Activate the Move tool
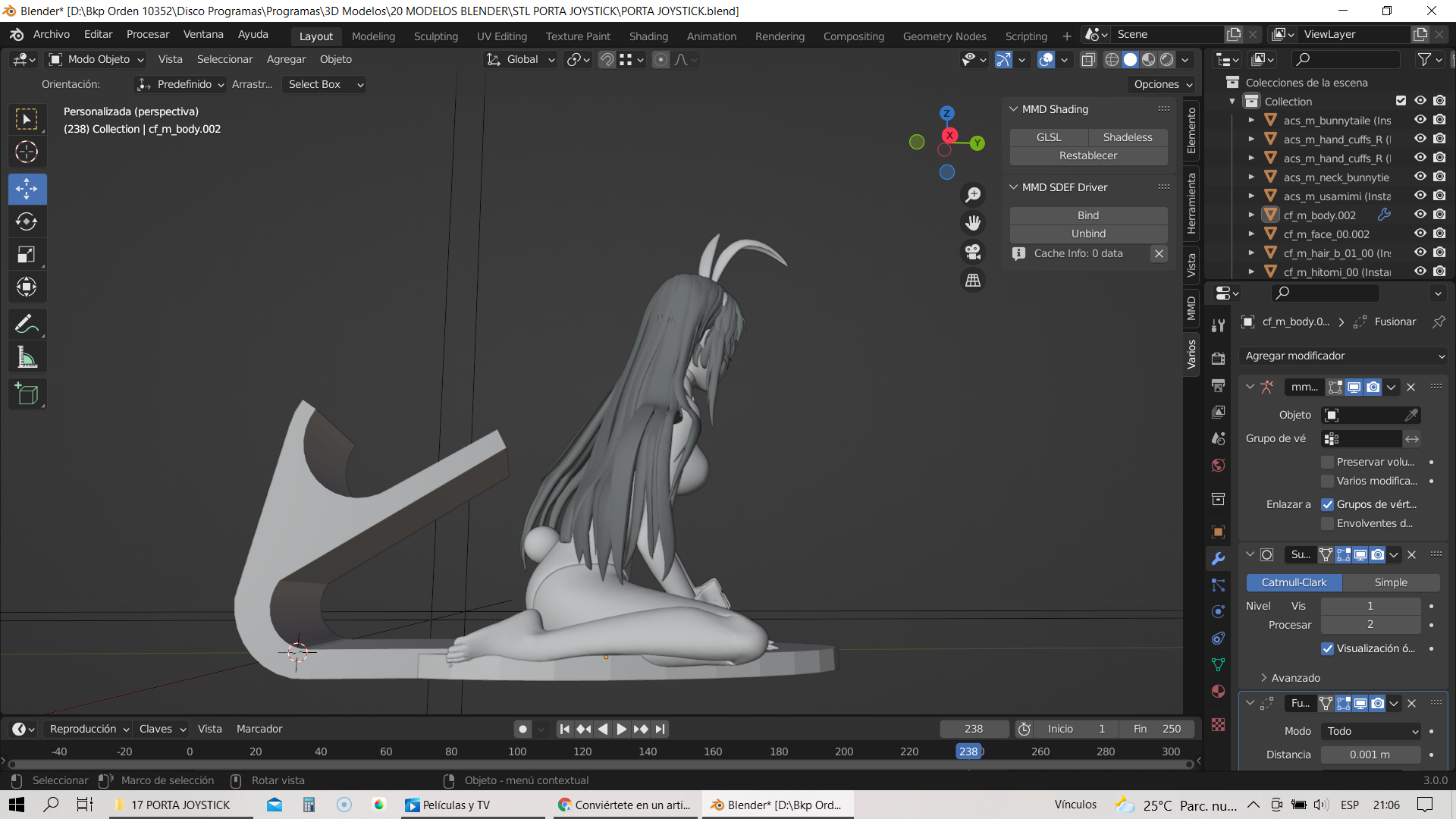The image size is (1456, 819). 27,189
